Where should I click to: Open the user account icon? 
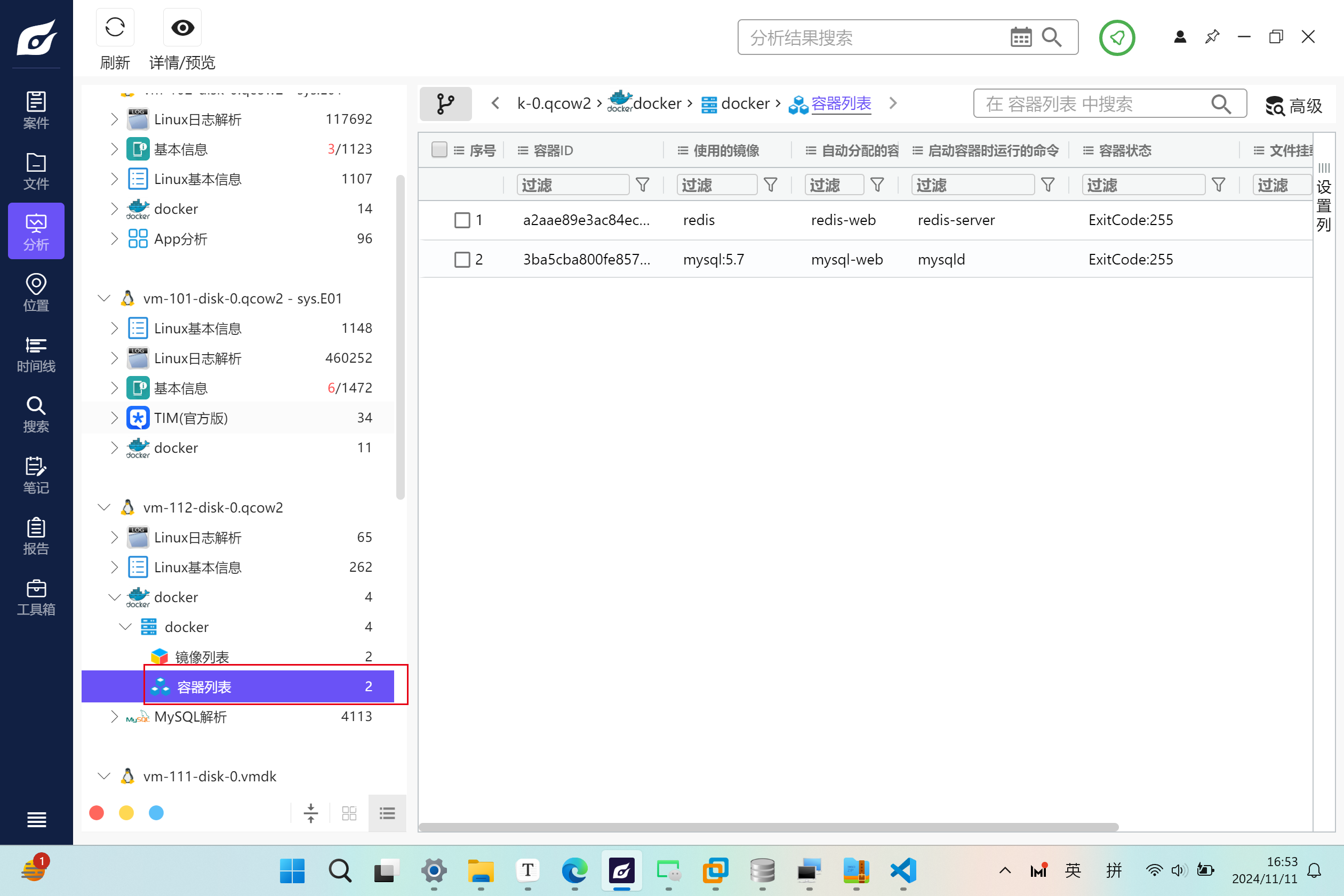click(1179, 37)
